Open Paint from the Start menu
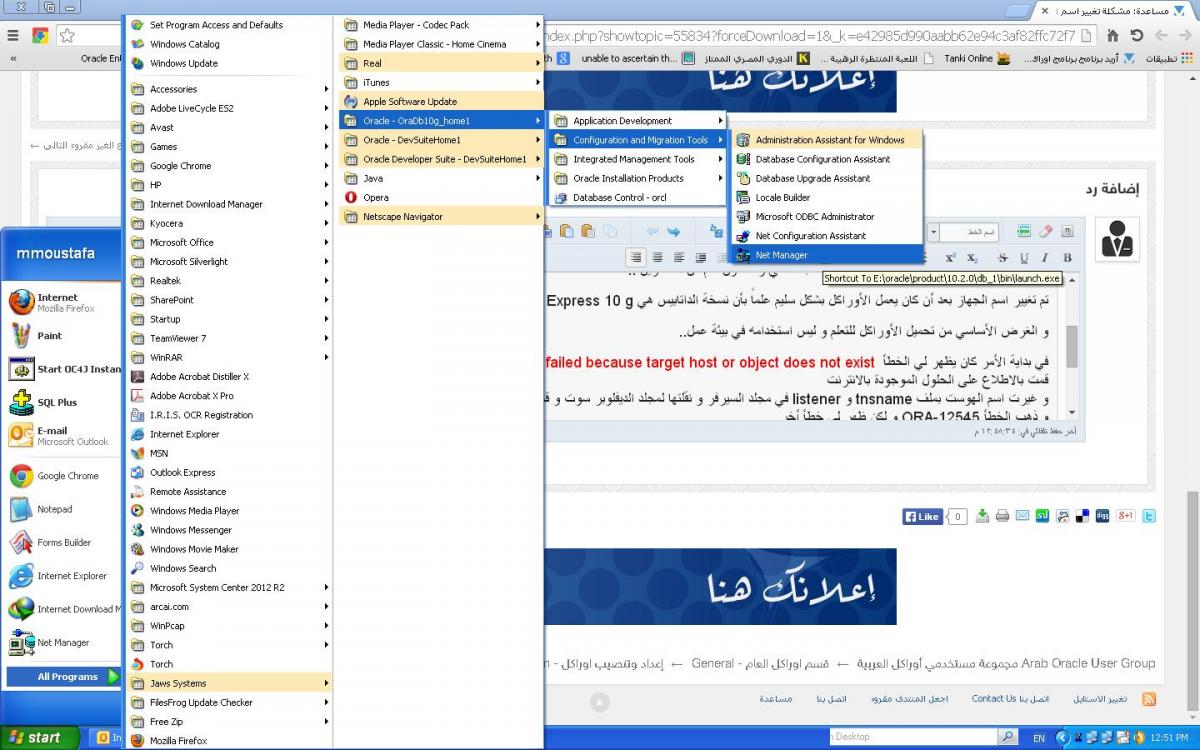The image size is (1200, 750). point(49,336)
